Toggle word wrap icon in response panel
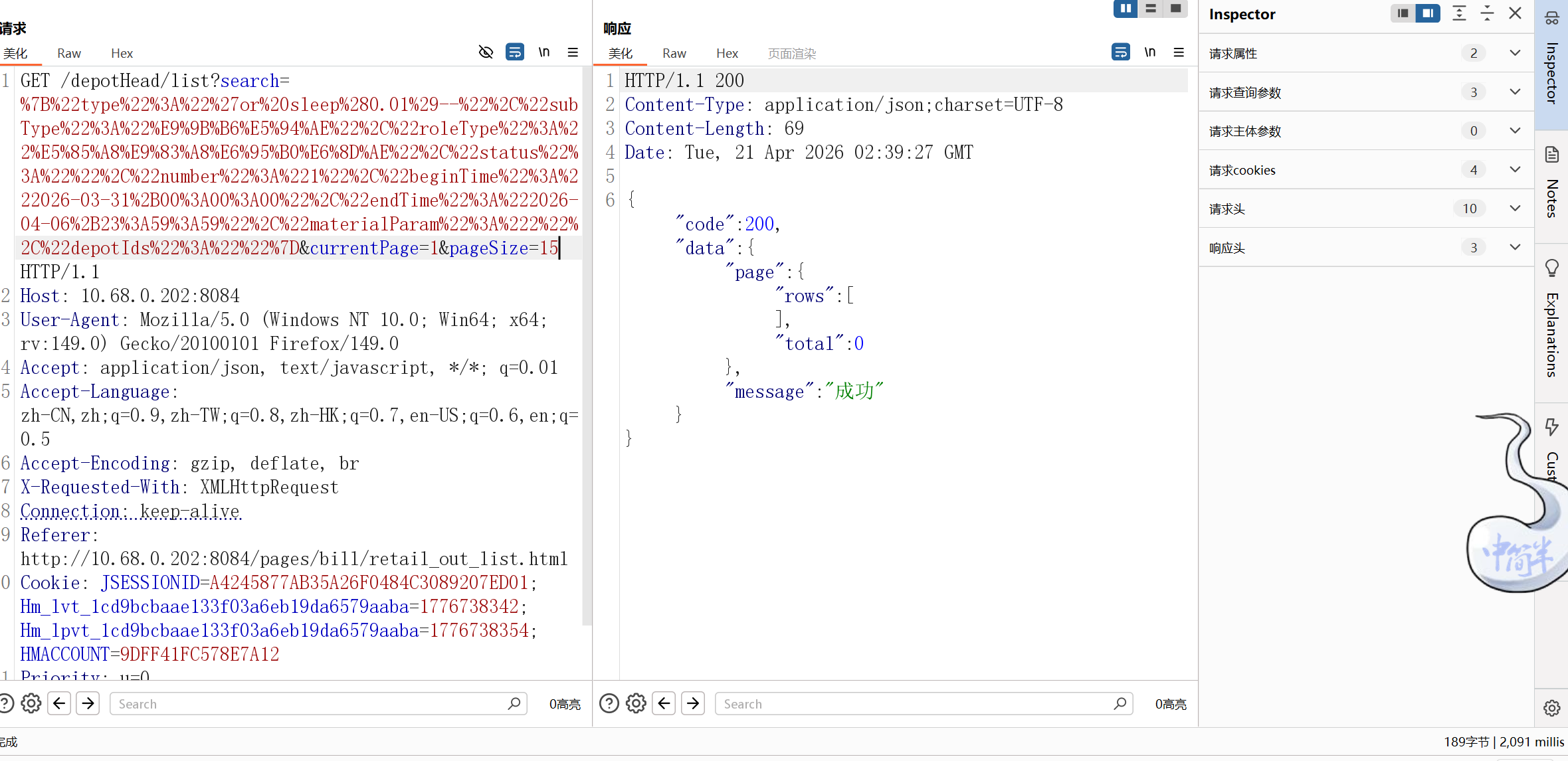This screenshot has height=761, width=1568. pos(1121,52)
